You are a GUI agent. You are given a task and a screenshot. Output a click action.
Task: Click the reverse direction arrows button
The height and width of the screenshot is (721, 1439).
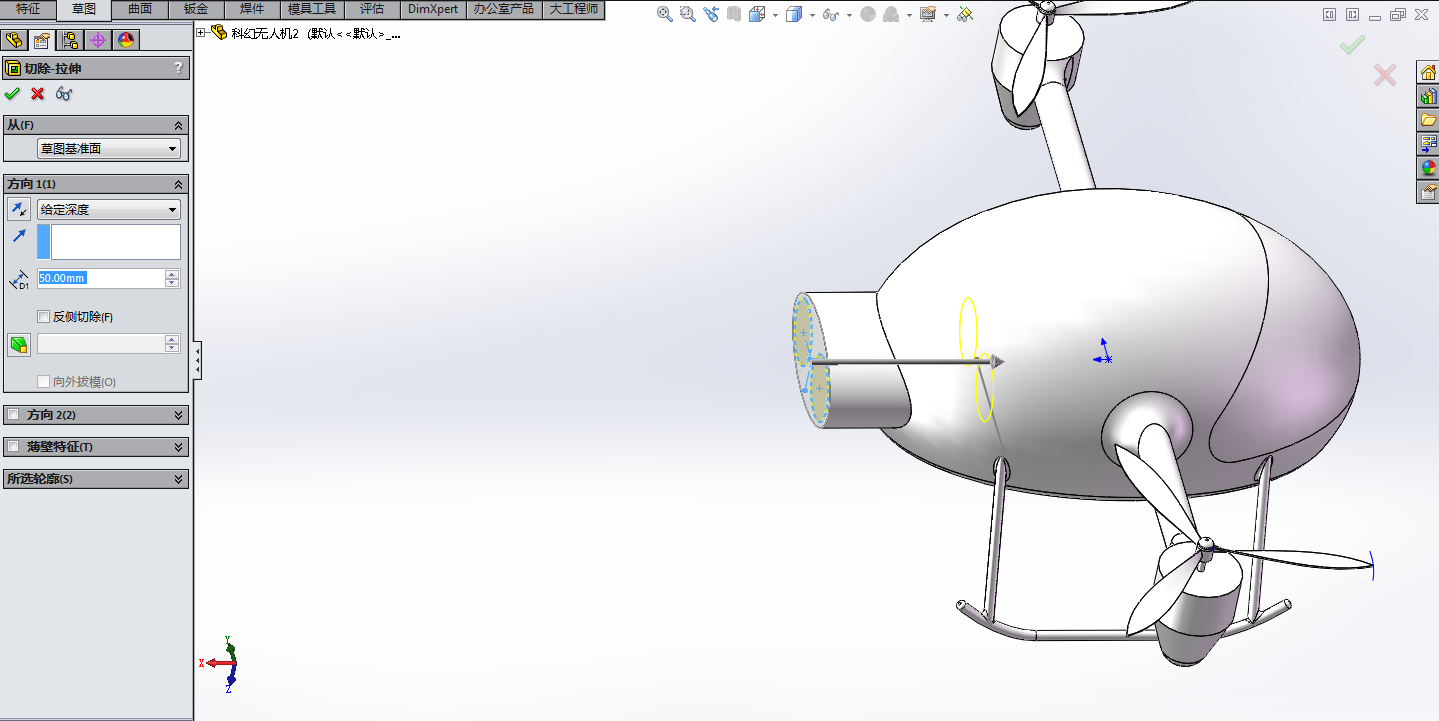19,209
